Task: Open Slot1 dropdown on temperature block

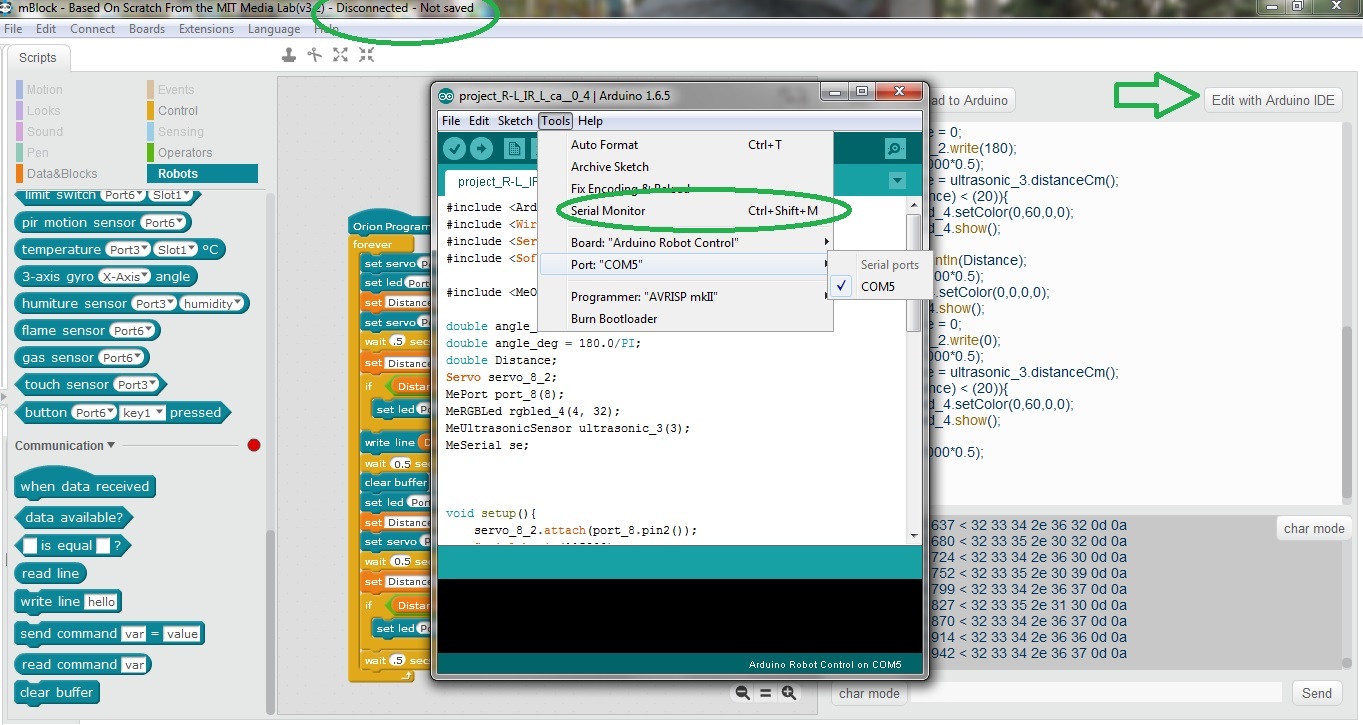Action: (175, 250)
